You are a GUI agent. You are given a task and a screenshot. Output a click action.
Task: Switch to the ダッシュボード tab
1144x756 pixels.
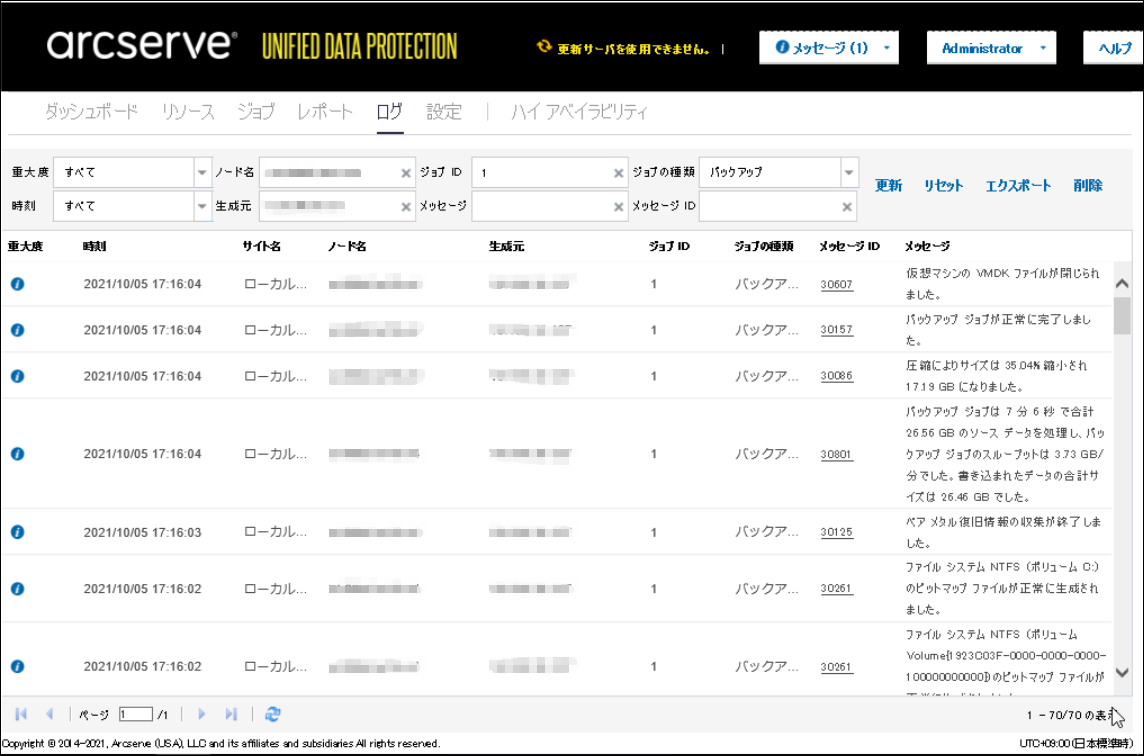(91, 112)
